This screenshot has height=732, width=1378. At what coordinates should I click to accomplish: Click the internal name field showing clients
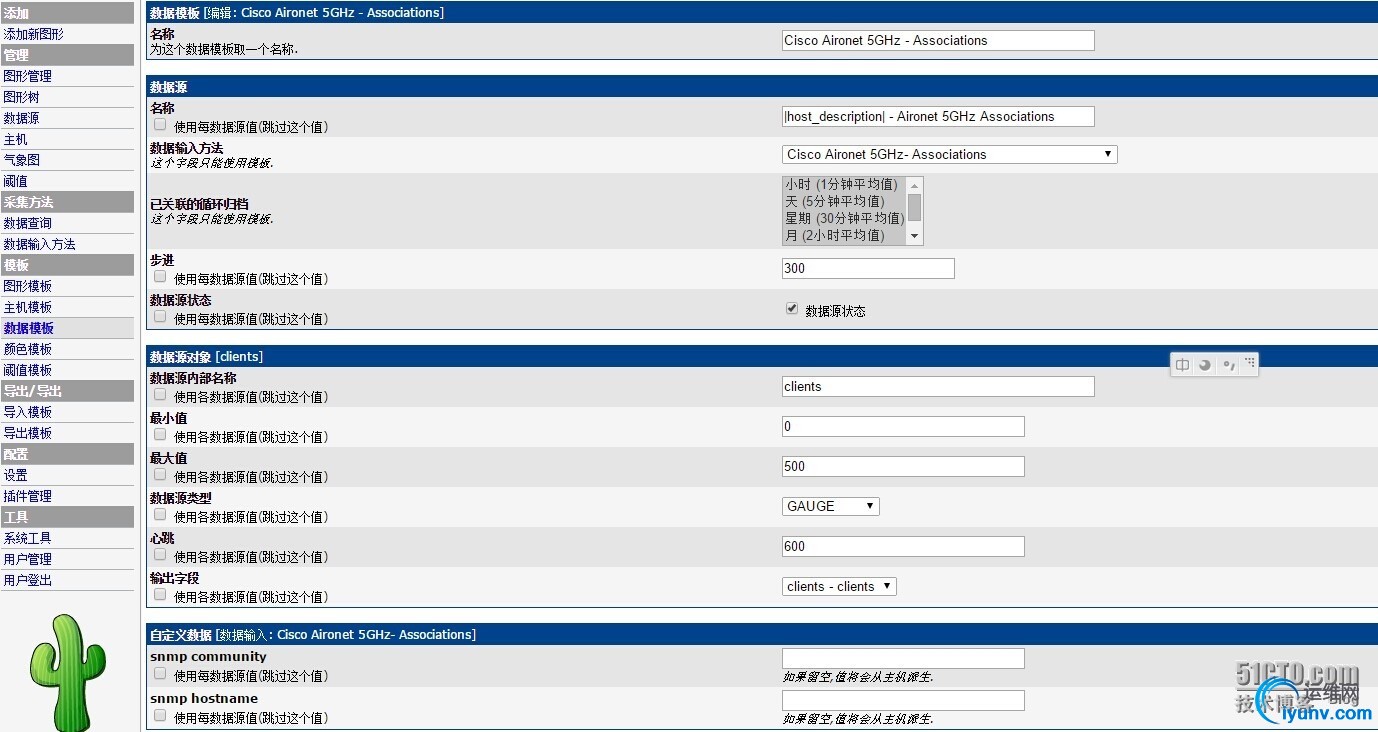[x=938, y=386]
